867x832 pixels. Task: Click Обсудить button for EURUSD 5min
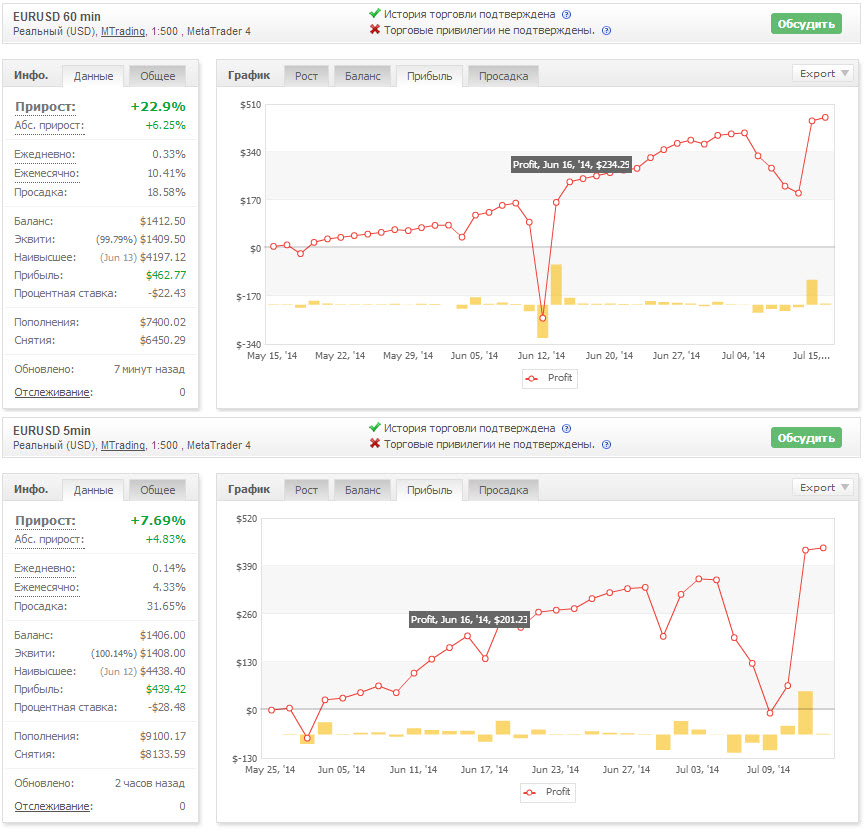pyautogui.click(x=806, y=438)
